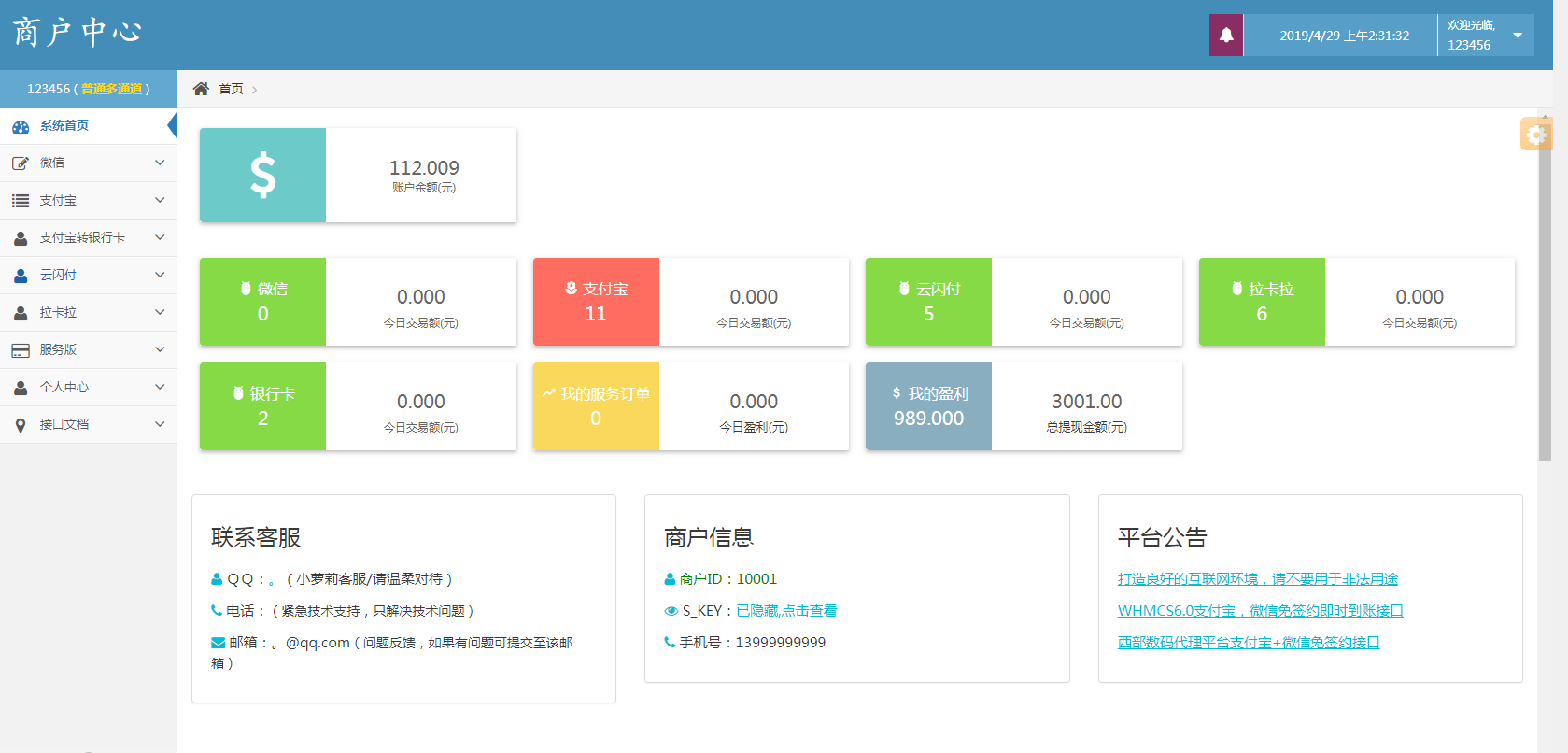Select 云闪付 in the sidebar
Screen dimensions: 1568x753
coord(58,275)
